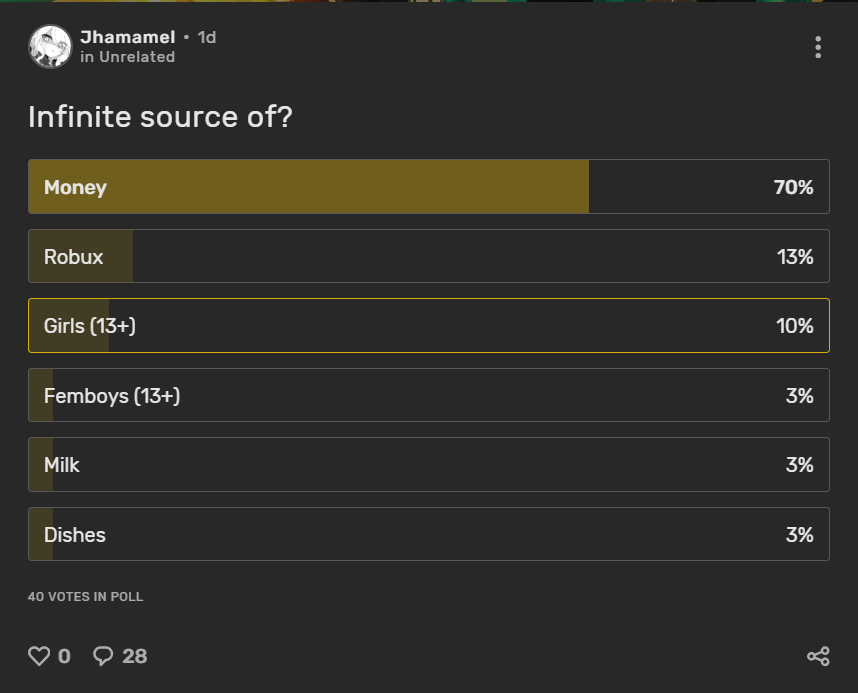Viewport: 858px width, 693px height.
Task: Click the share icon
Action: [x=818, y=656]
